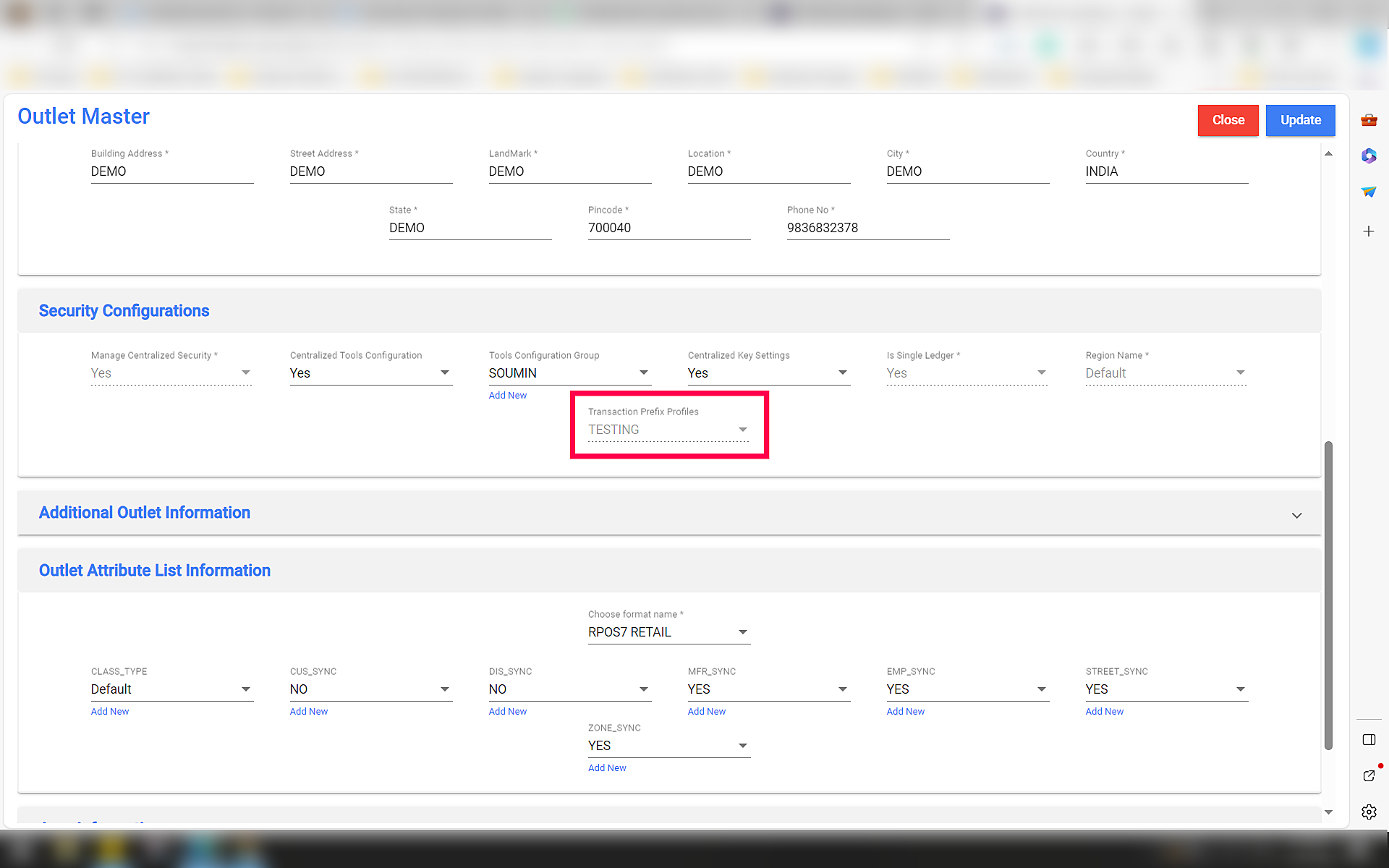
Task: Open the Tools Configuration Group dropdown
Action: (x=642, y=373)
